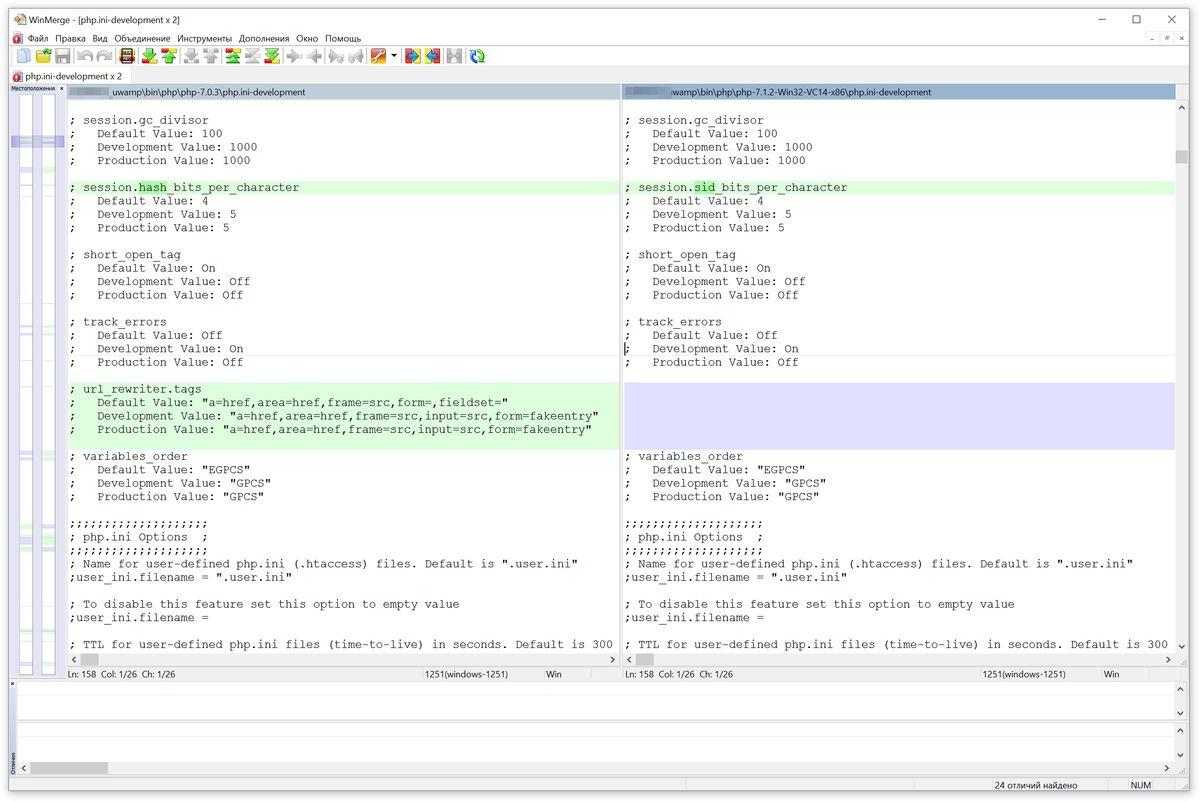This screenshot has height=802, width=1200.
Task: Copy the difference to the left
Action: point(315,56)
